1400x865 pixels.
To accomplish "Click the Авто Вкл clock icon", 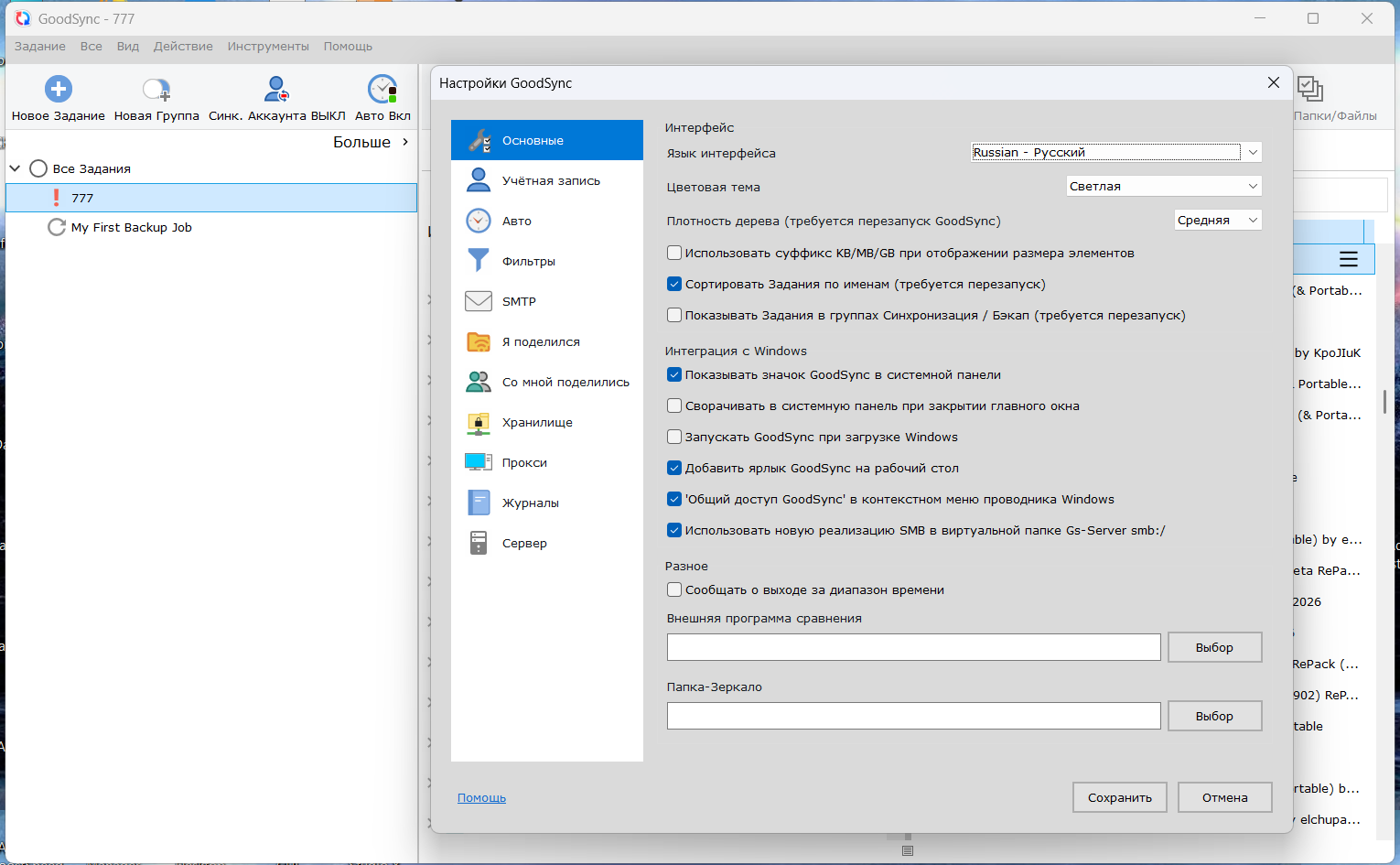I will pyautogui.click(x=382, y=90).
